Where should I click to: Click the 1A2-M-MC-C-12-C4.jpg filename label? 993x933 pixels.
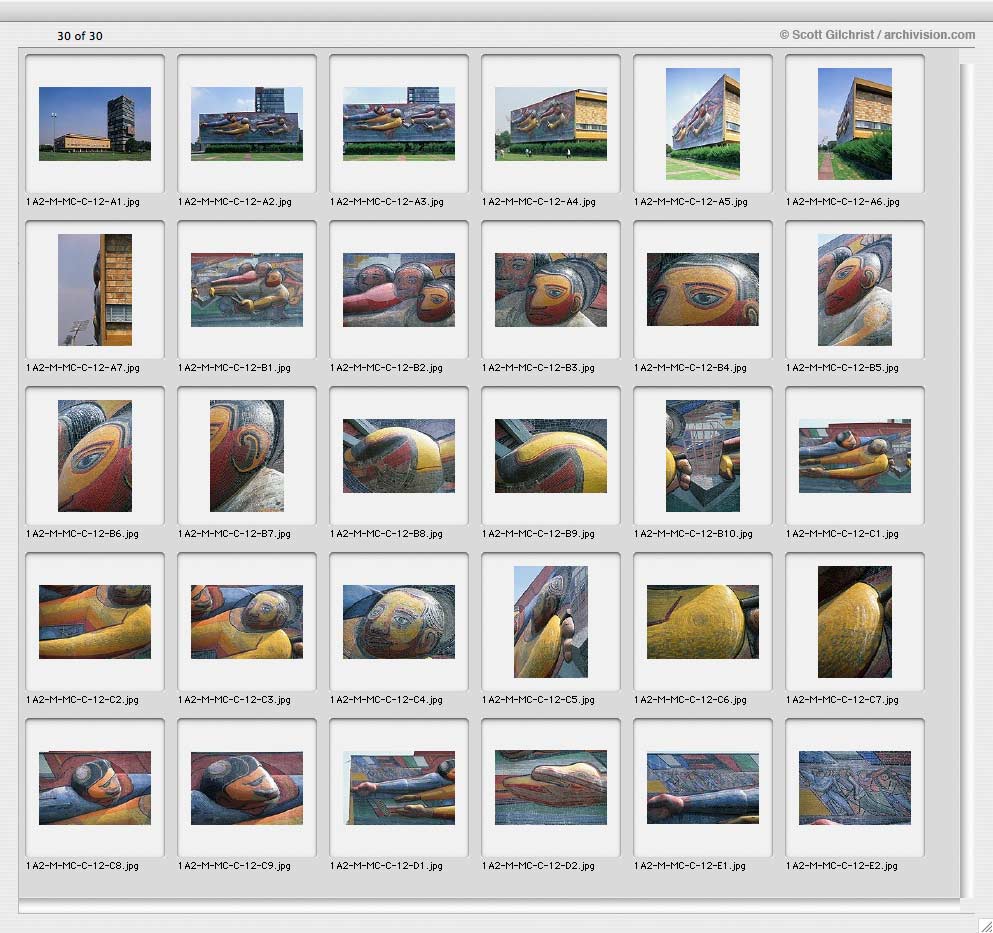pos(386,700)
